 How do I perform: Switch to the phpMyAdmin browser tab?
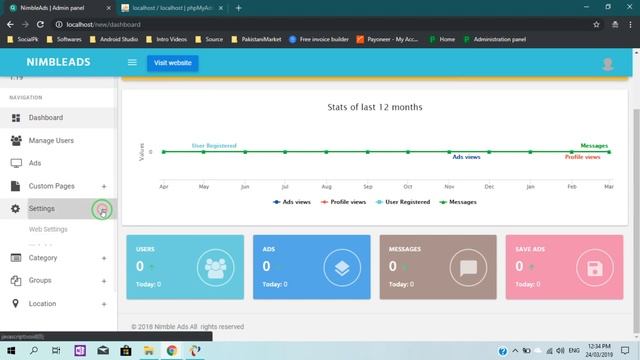171,8
